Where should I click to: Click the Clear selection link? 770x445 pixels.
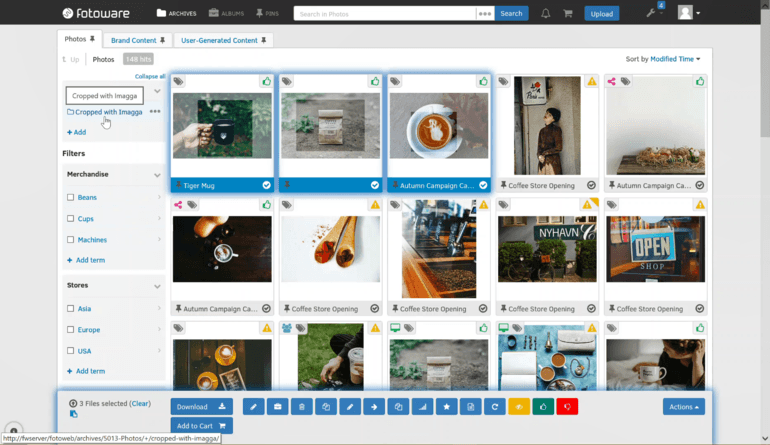[140, 403]
